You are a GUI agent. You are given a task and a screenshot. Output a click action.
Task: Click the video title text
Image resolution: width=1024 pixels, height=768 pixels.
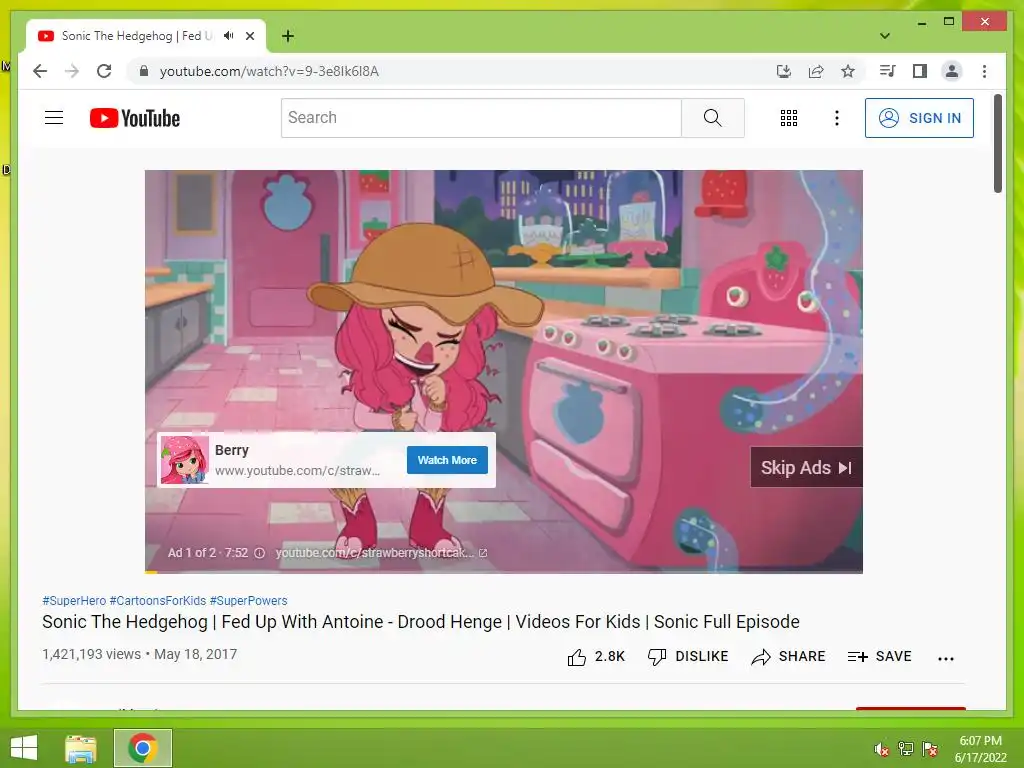421,622
